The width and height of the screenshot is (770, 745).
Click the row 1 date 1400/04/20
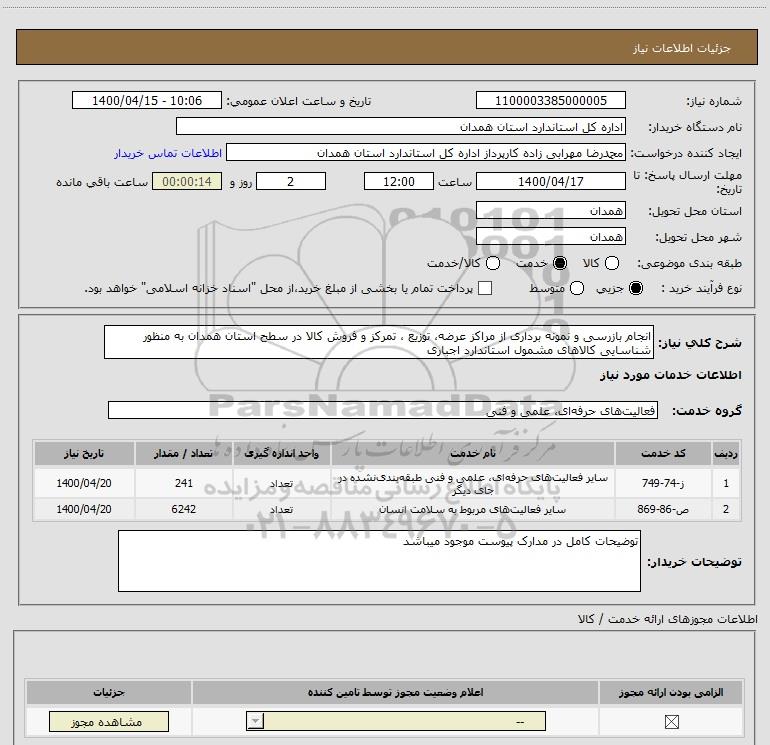(x=84, y=483)
